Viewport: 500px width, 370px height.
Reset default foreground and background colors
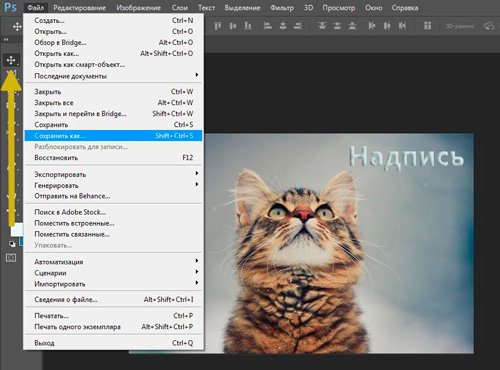click(x=12, y=244)
